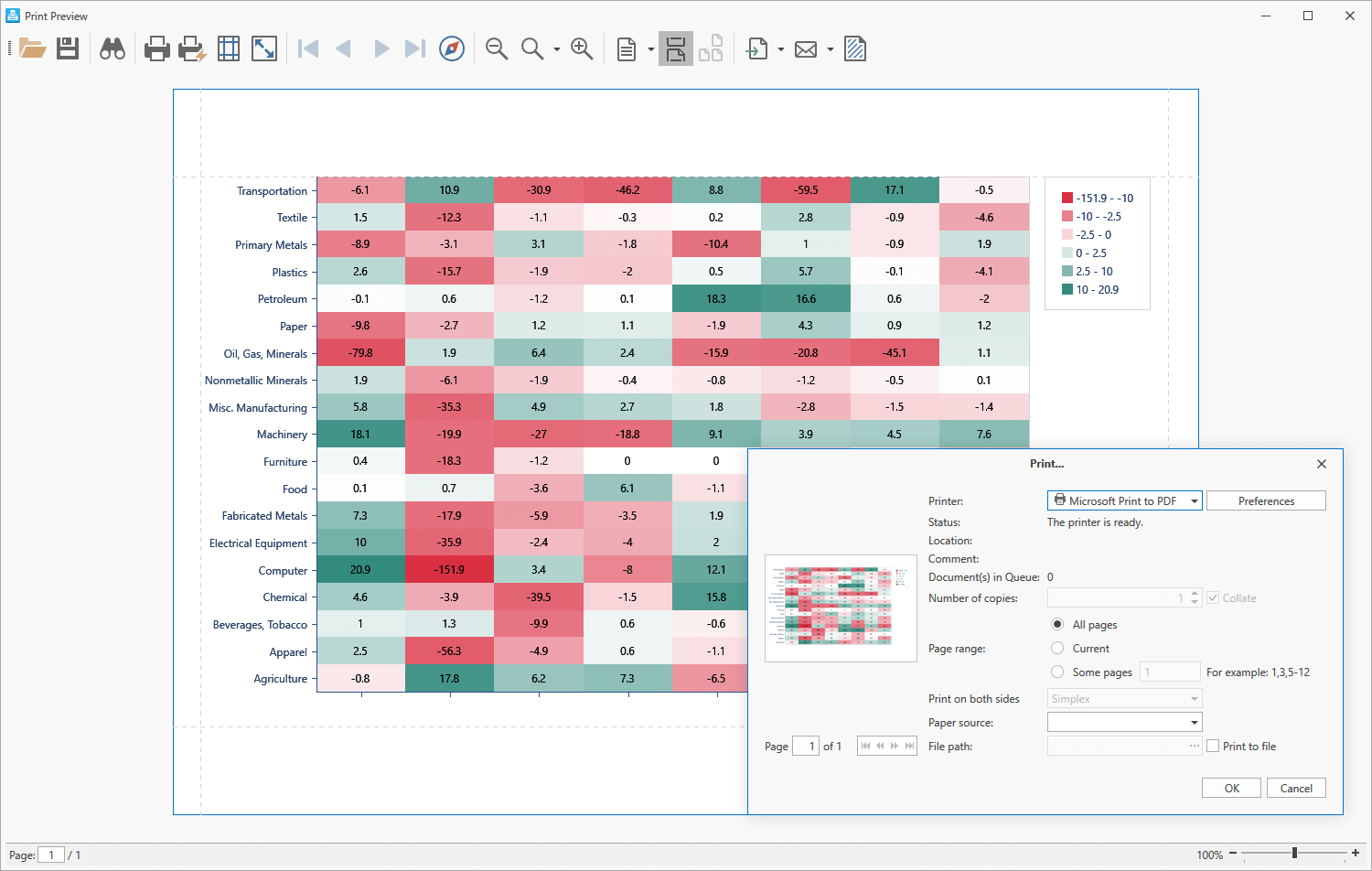Open Find with the binoculars icon
Screen dimensions: 1372x871
pyautogui.click(x=113, y=48)
